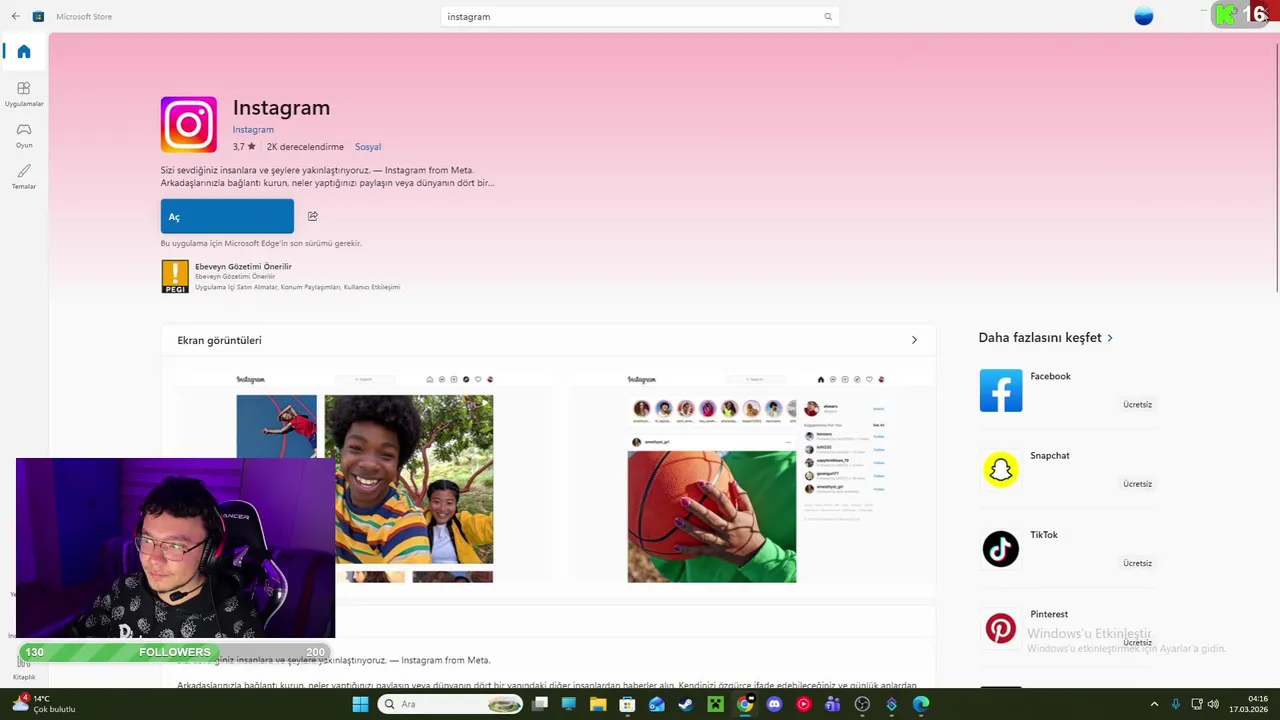The image size is (1280, 720).
Task: Open Kitaplık (Library) in the sidebar
Action: pyautogui.click(x=24, y=670)
